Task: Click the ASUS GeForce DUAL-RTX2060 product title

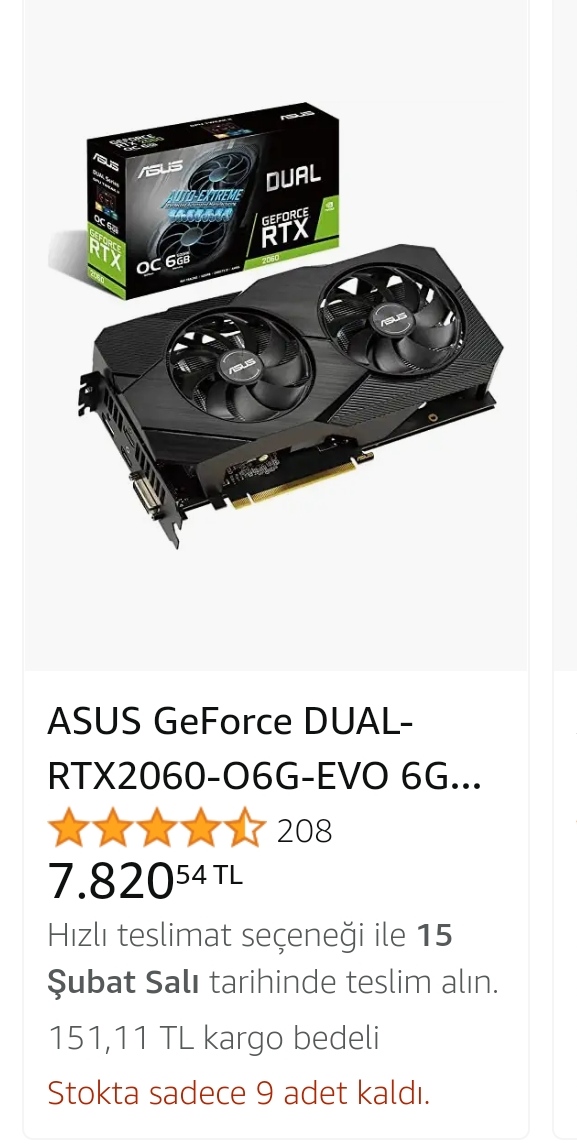Action: (x=265, y=750)
